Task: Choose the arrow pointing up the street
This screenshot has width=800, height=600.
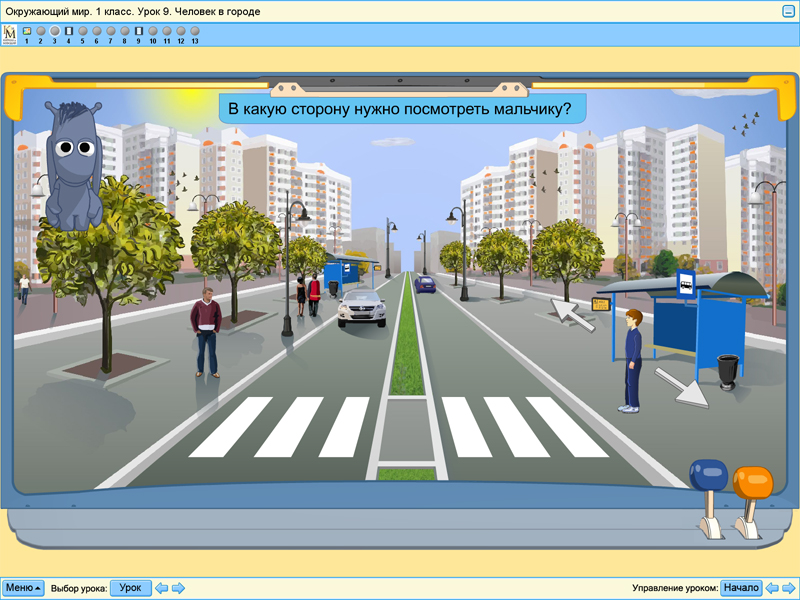Action: tap(572, 314)
